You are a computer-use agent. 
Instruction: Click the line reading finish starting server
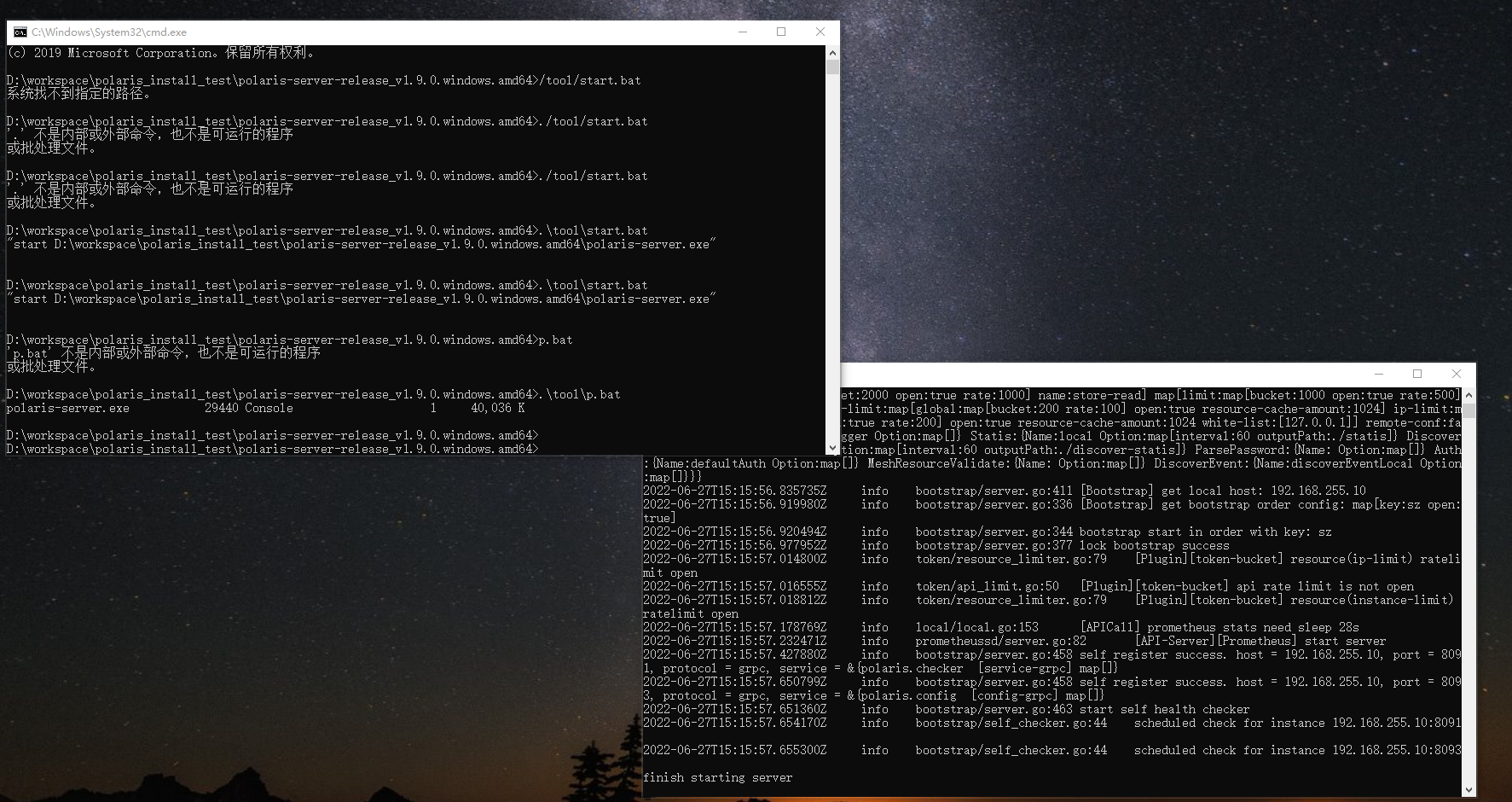pos(717,777)
